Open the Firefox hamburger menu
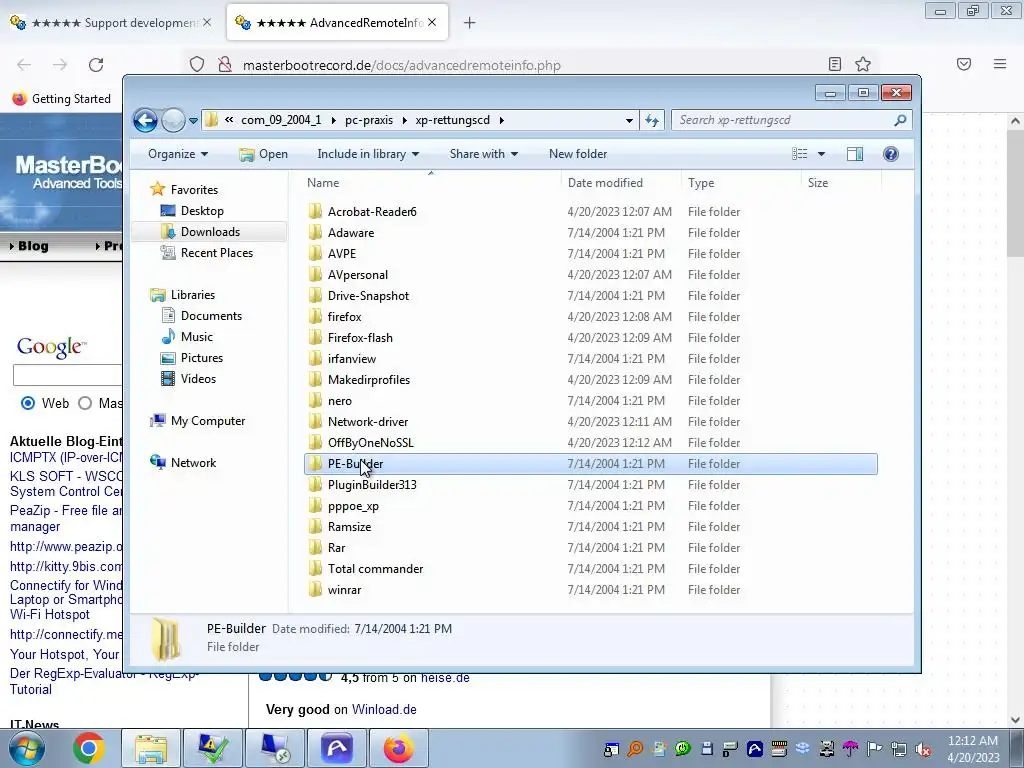 point(1000,64)
